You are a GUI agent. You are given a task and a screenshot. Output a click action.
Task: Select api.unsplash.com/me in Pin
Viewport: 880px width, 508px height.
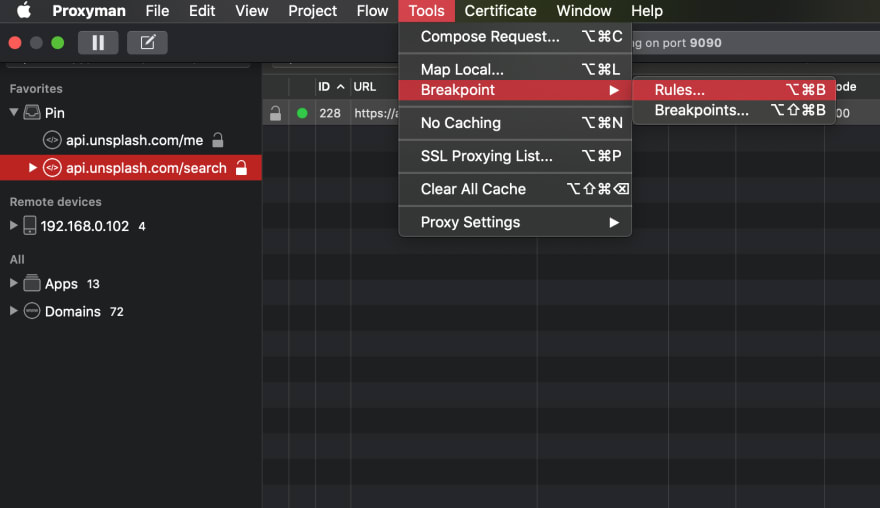pyautogui.click(x=131, y=140)
